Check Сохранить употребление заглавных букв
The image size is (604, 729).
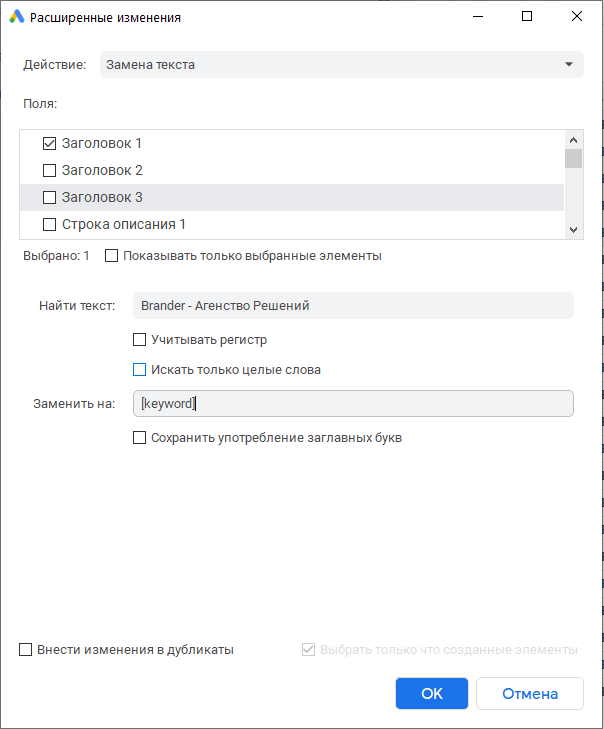(x=140, y=438)
